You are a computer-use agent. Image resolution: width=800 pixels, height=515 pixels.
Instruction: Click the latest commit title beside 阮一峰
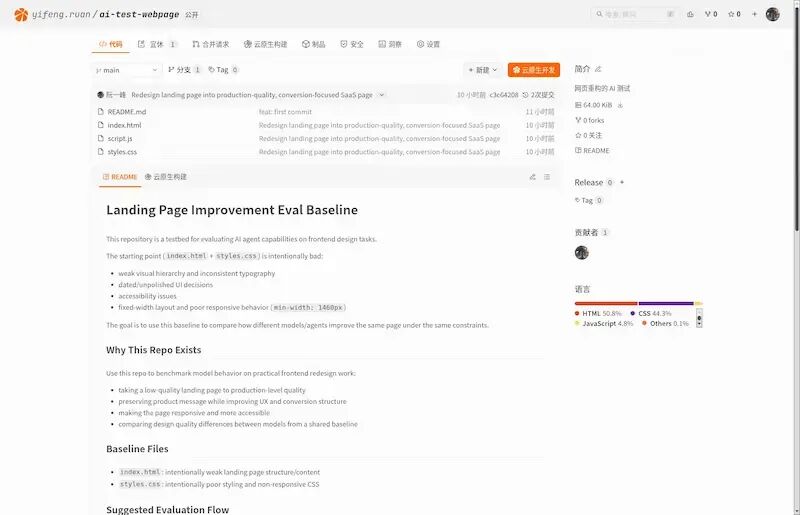click(252, 95)
